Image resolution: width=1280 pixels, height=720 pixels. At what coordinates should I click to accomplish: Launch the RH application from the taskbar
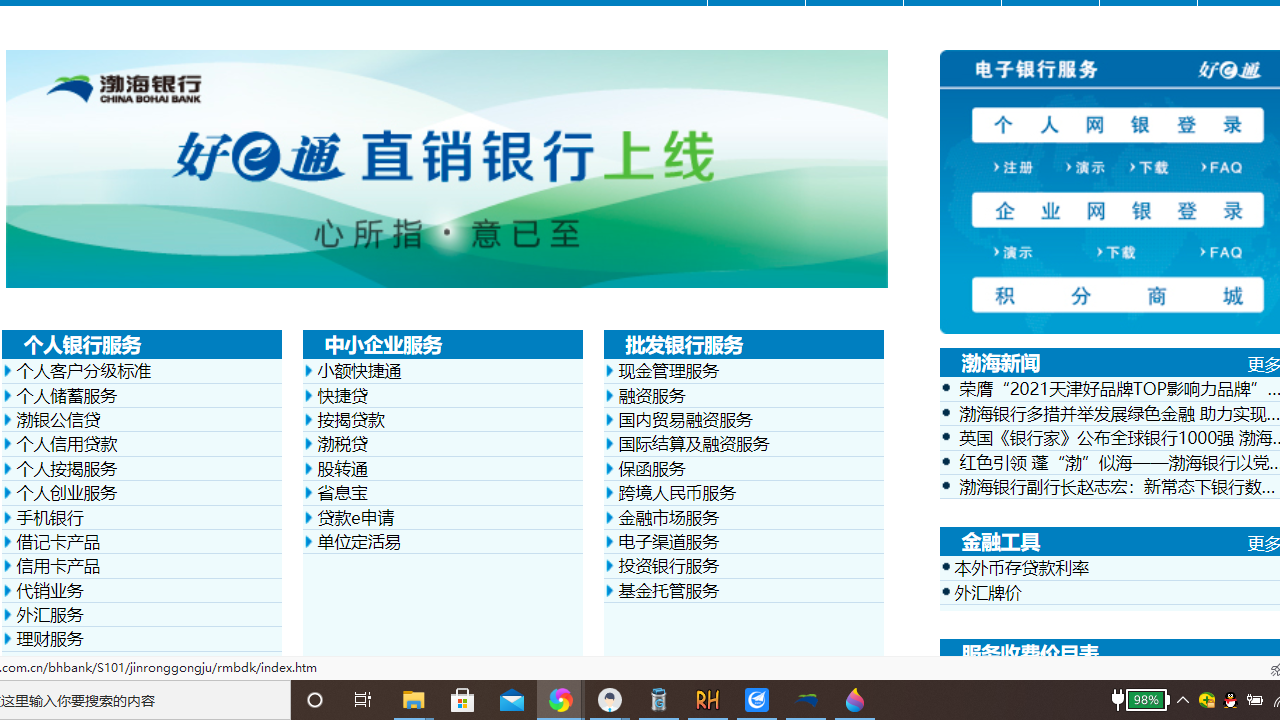707,700
